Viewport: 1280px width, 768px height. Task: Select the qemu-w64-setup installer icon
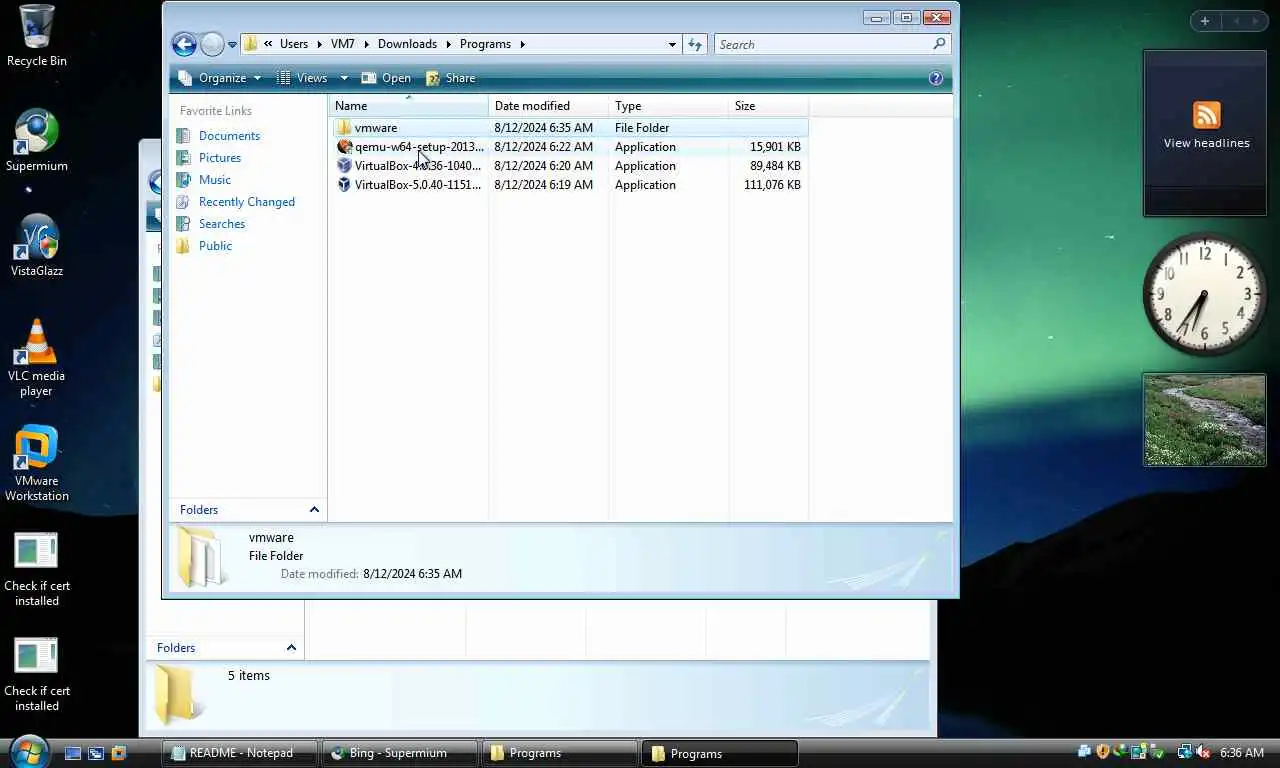344,147
